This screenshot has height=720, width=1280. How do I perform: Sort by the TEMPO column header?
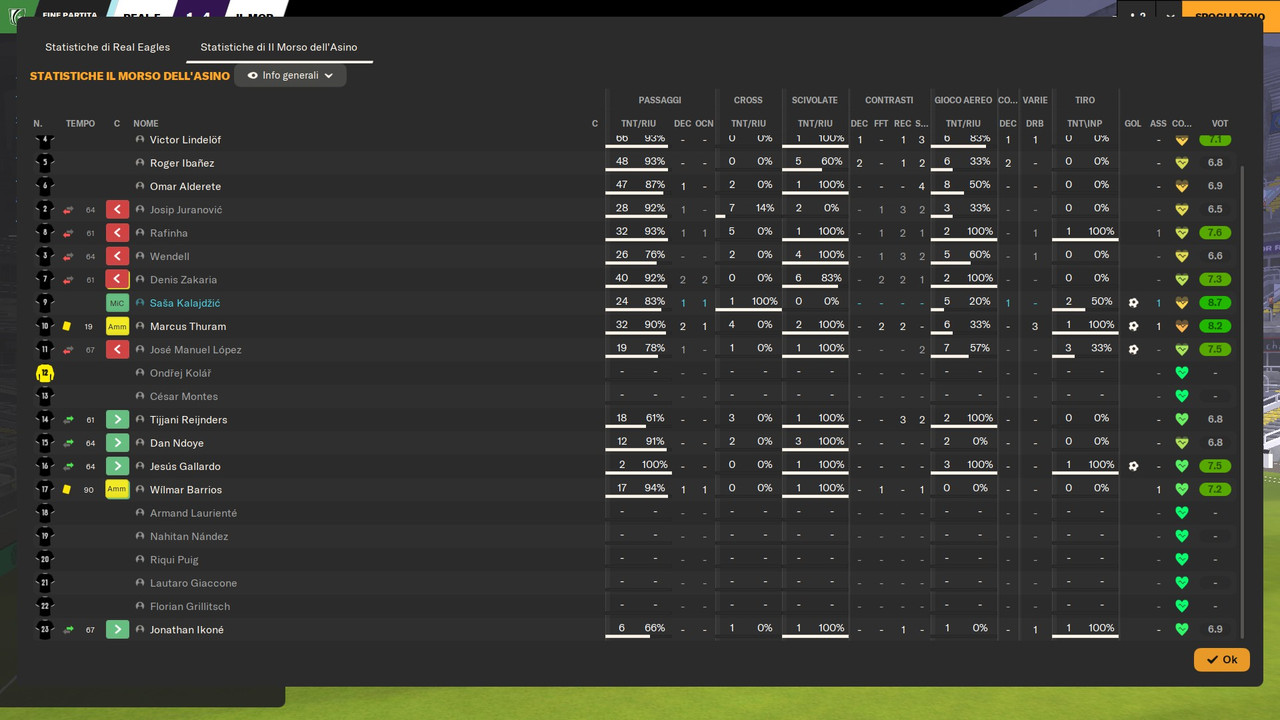click(x=80, y=124)
